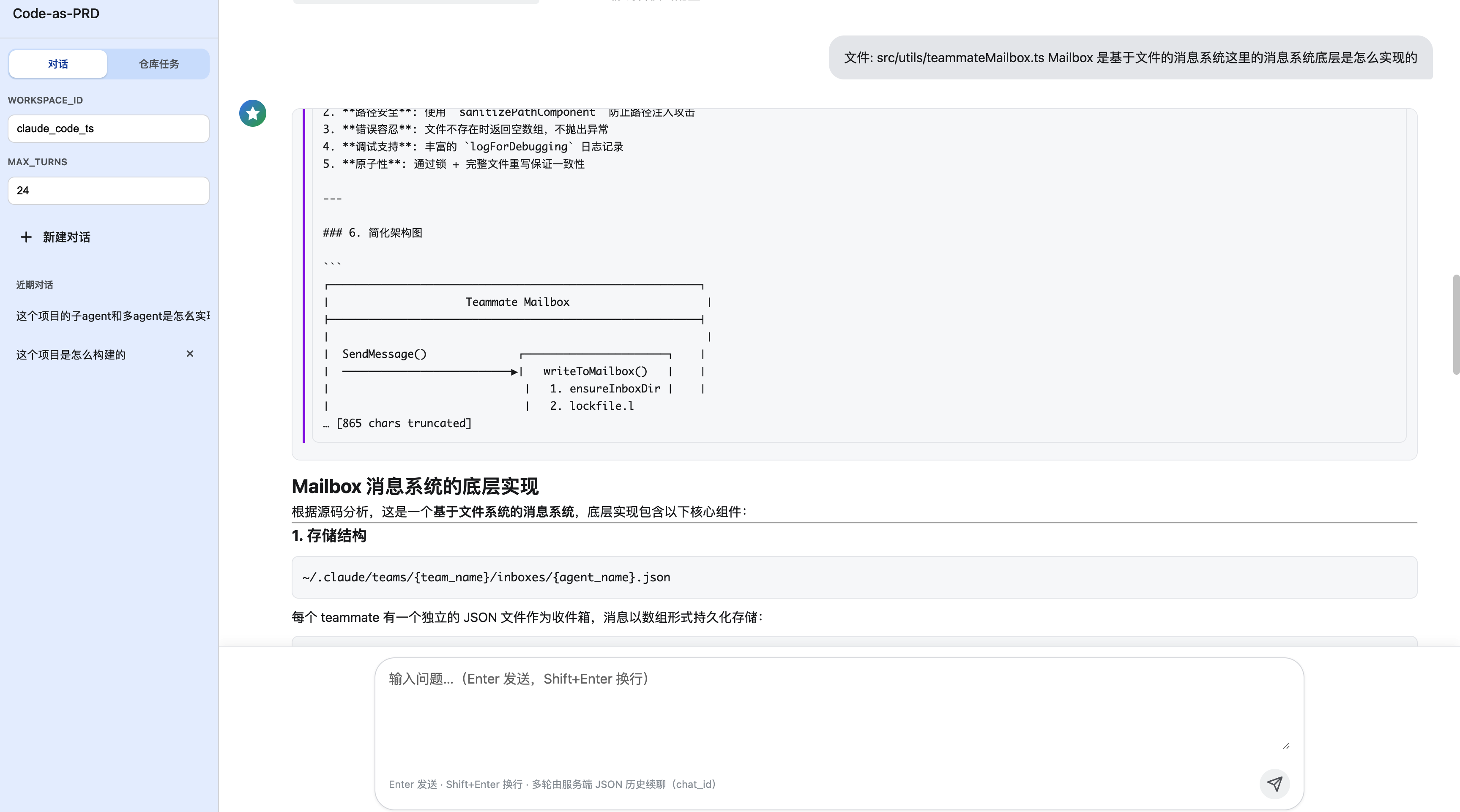Click the Mailbox 消息系统的底层实现 heading
The height and width of the screenshot is (812, 1460).
415,486
